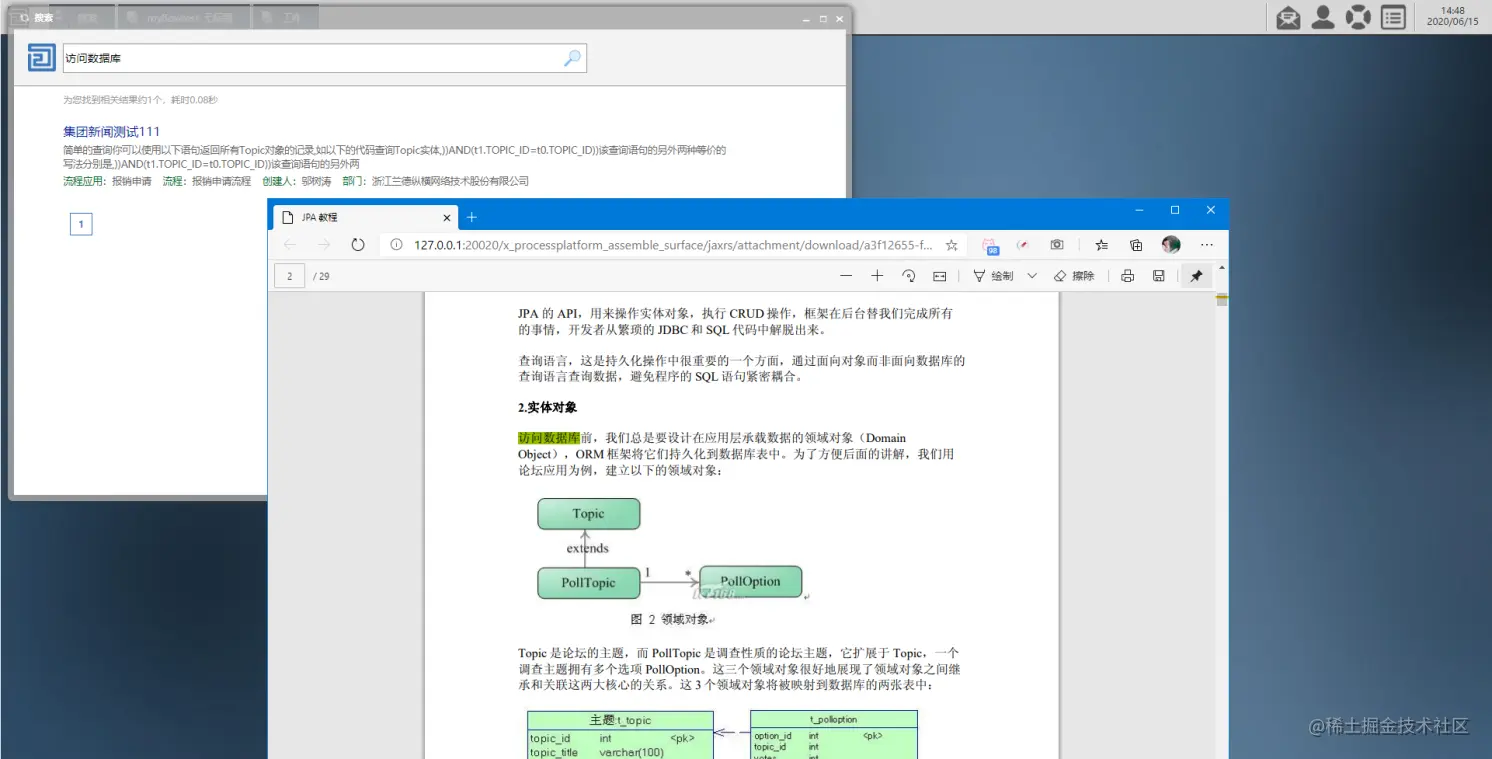Click the fit-to-width icon in the PDF toolbar
Image resolution: width=1492 pixels, height=759 pixels.
[x=939, y=275]
